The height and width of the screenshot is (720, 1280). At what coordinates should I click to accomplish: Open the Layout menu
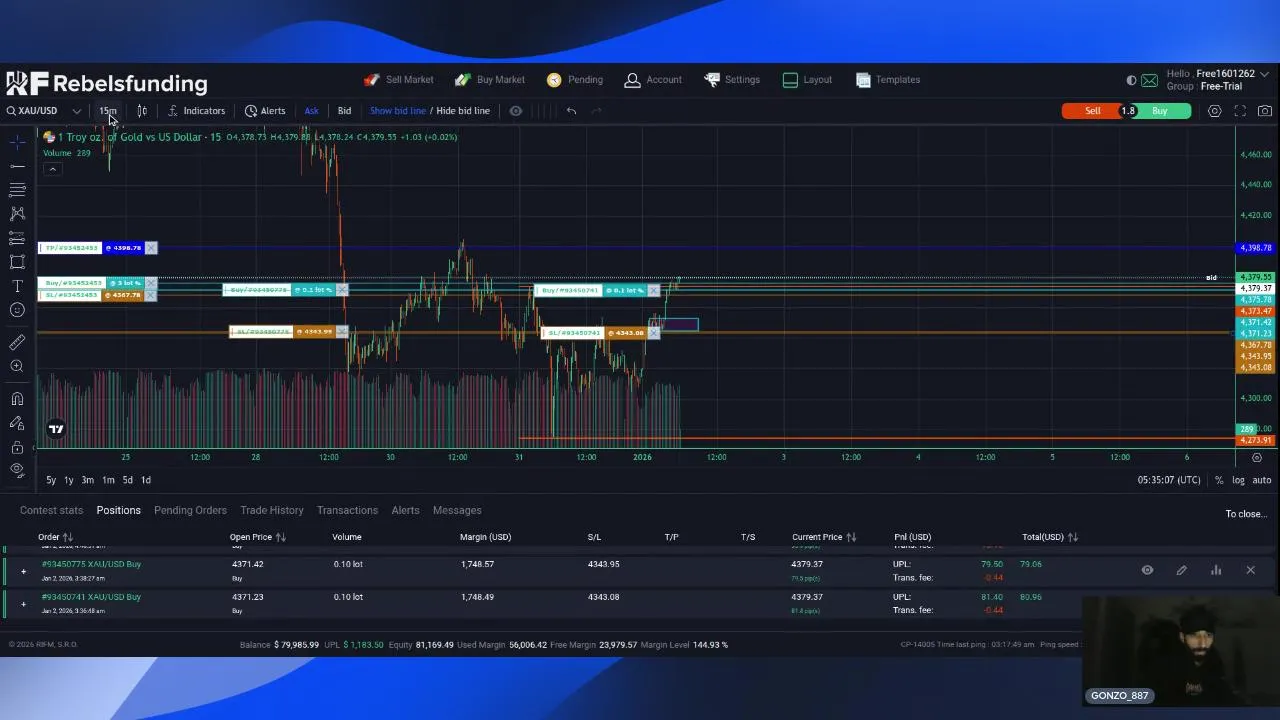point(807,80)
